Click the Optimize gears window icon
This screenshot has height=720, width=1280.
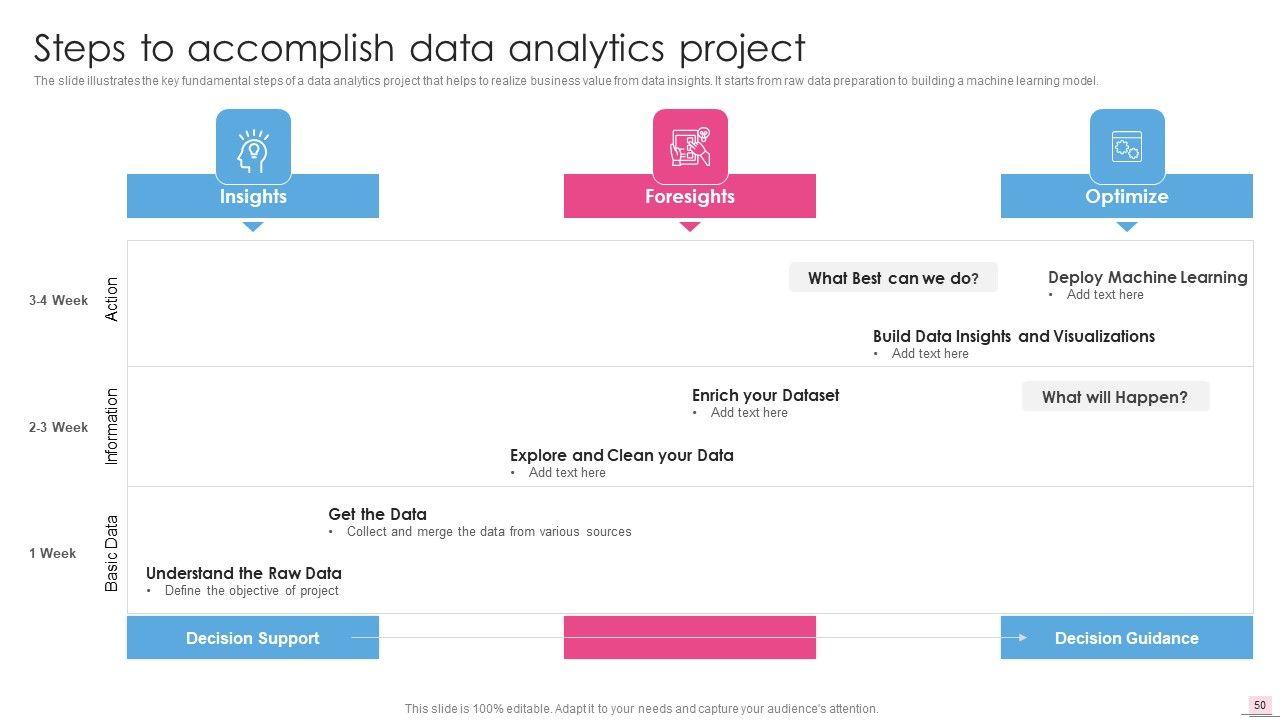click(x=1127, y=148)
